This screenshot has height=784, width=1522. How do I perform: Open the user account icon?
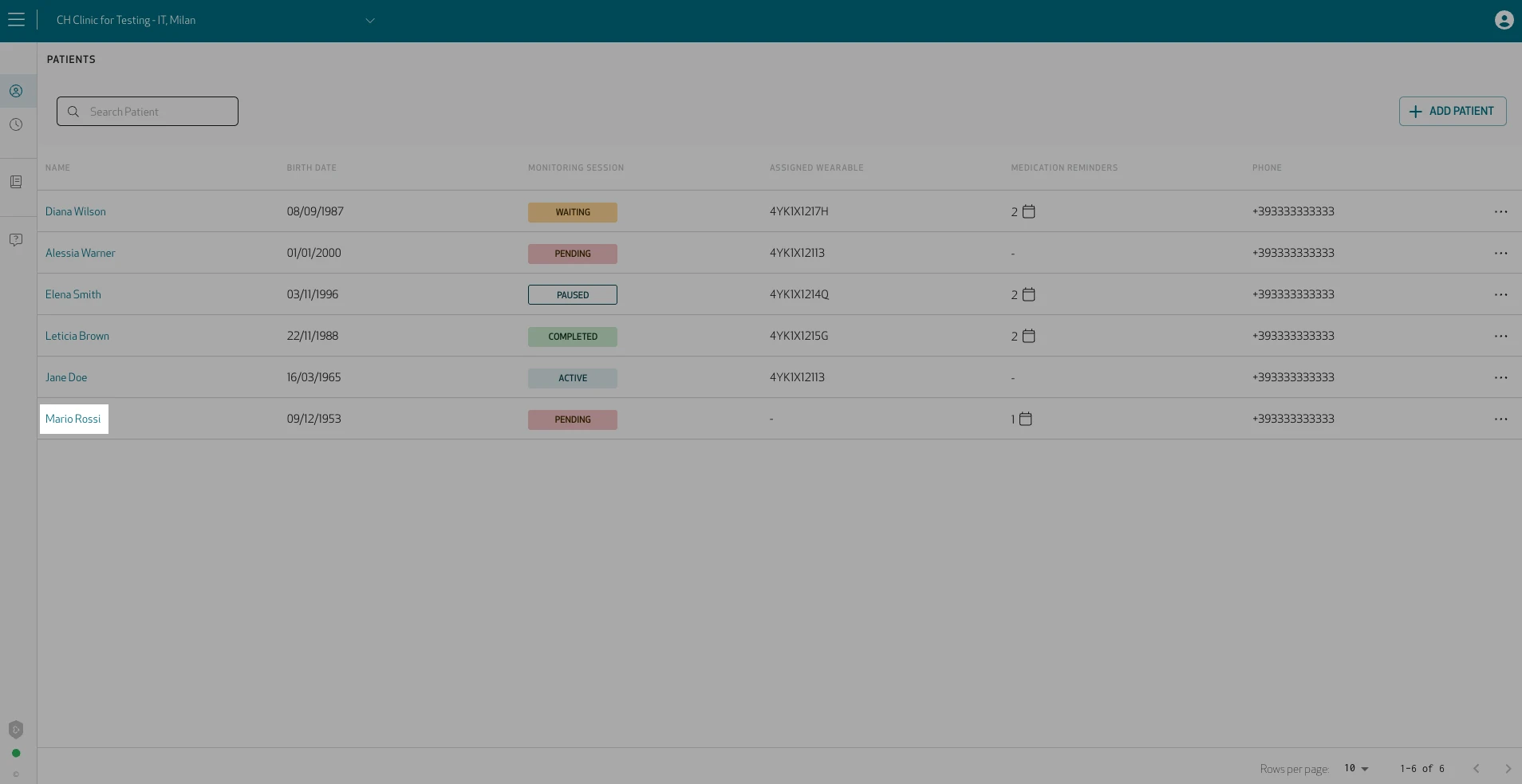coord(1504,20)
